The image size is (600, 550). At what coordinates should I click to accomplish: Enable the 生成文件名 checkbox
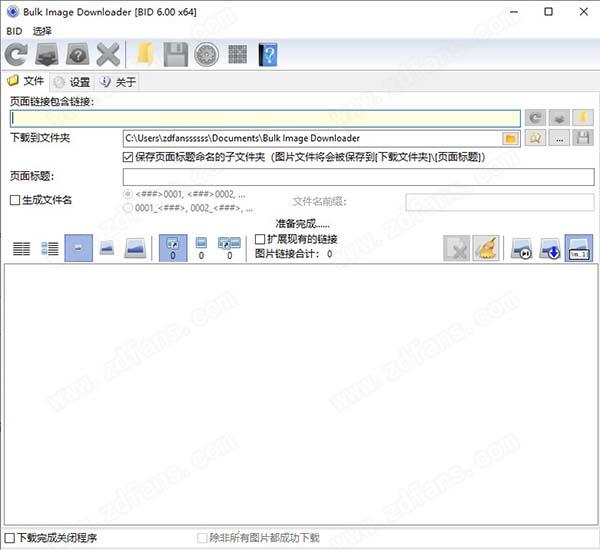pyautogui.click(x=15, y=200)
